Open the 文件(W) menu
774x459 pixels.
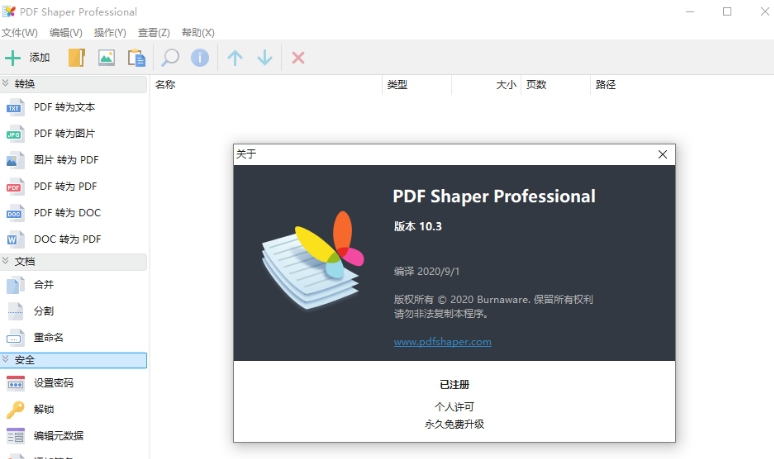(20, 33)
